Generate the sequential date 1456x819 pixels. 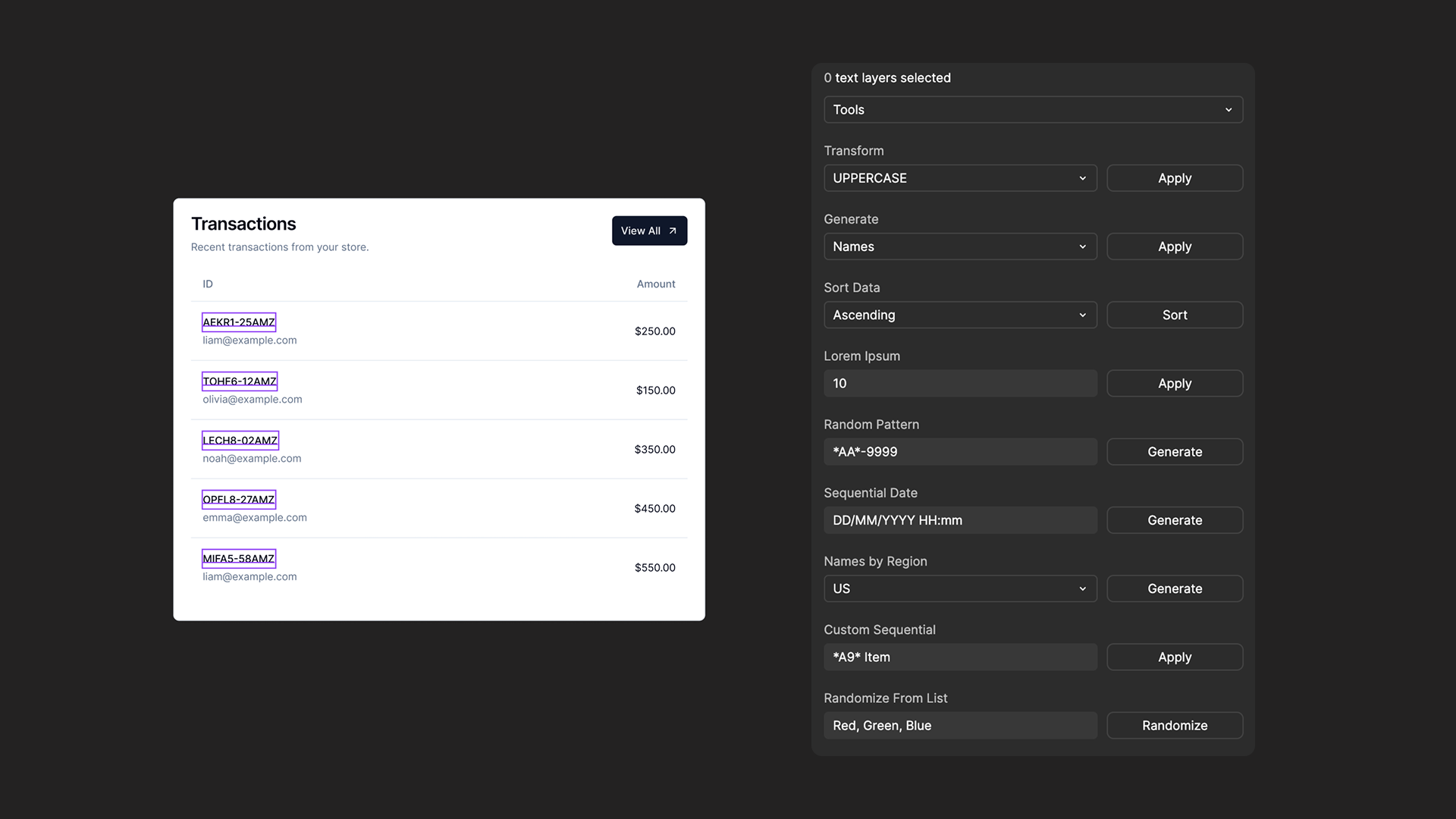click(1174, 520)
